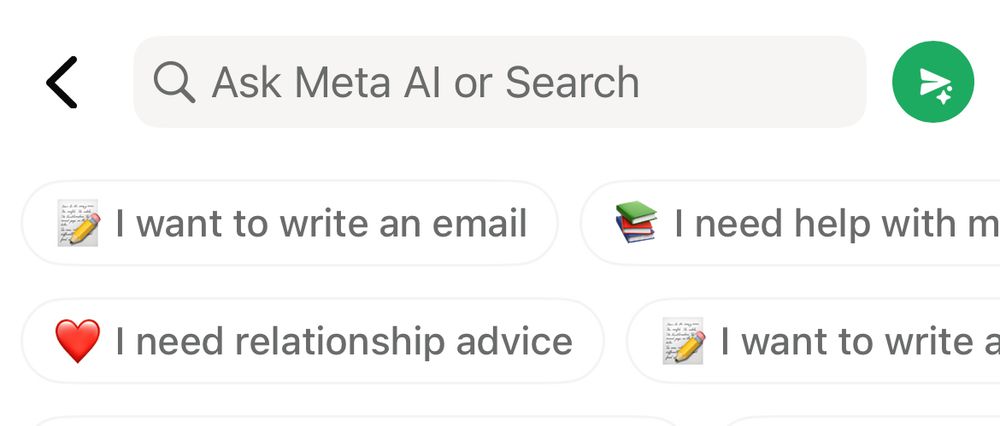Tap the partially visible bottom-right suggestion chip
The width and height of the screenshot is (1000, 426).
click(x=861, y=421)
